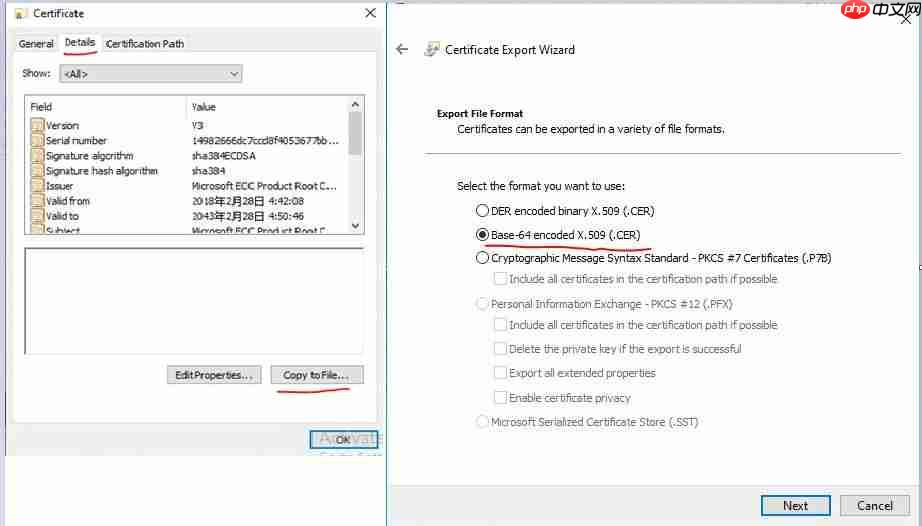Switch to the General tab
Viewport: 922px width, 526px height.
click(x=36, y=44)
